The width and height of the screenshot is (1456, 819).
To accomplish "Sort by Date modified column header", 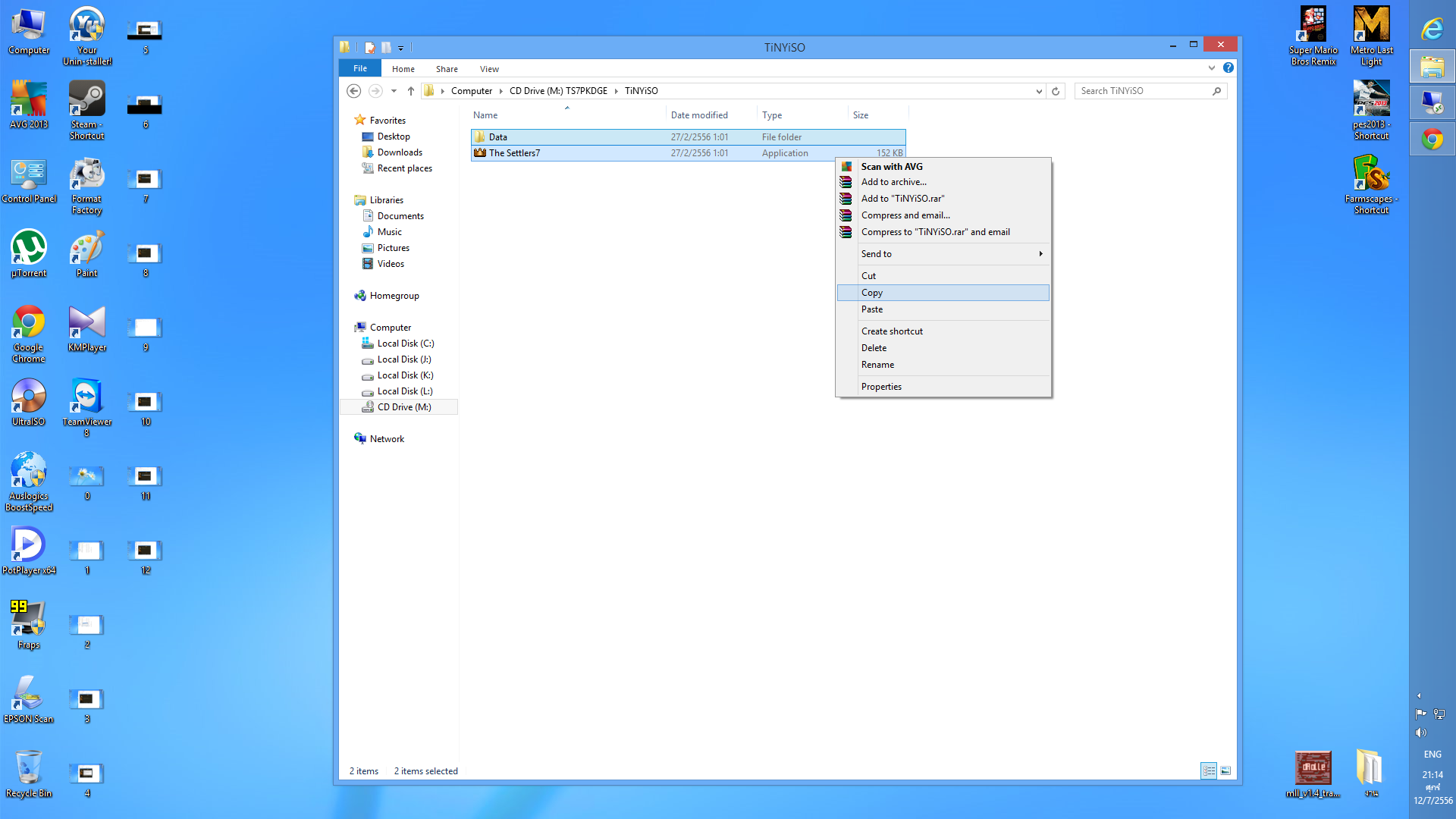I will (699, 115).
